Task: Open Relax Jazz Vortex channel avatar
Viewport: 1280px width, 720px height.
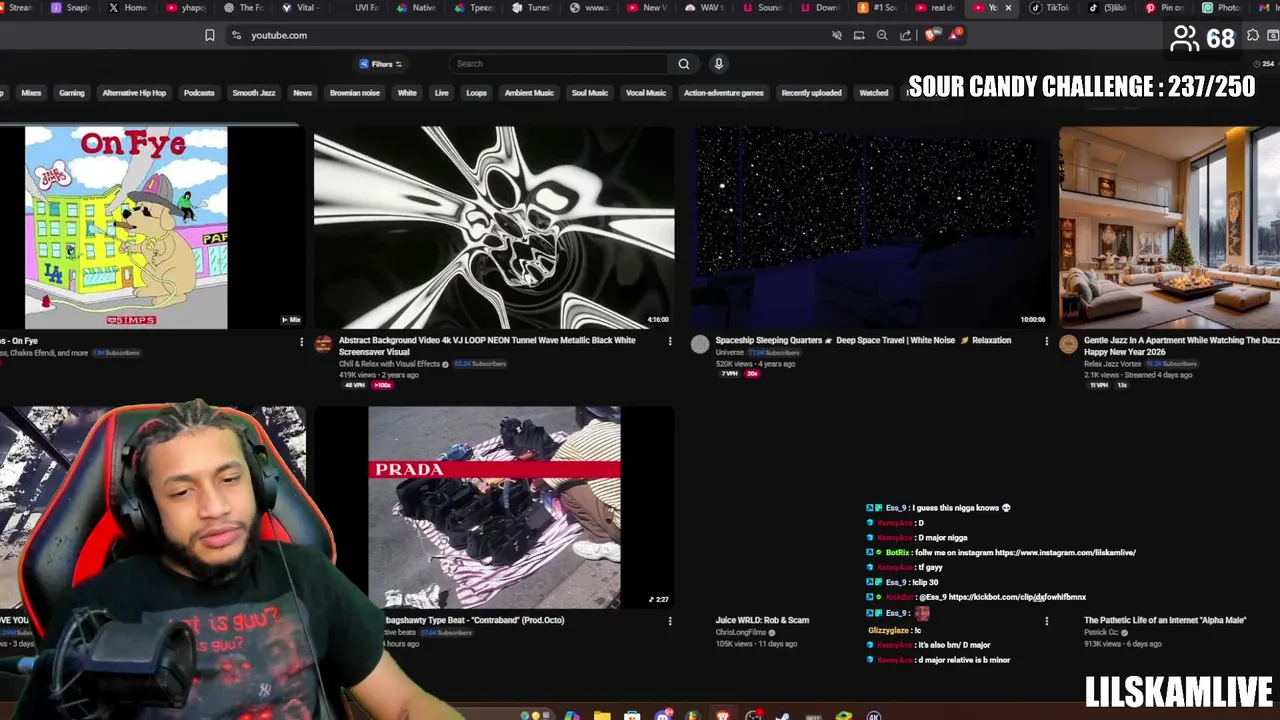Action: coord(1069,345)
